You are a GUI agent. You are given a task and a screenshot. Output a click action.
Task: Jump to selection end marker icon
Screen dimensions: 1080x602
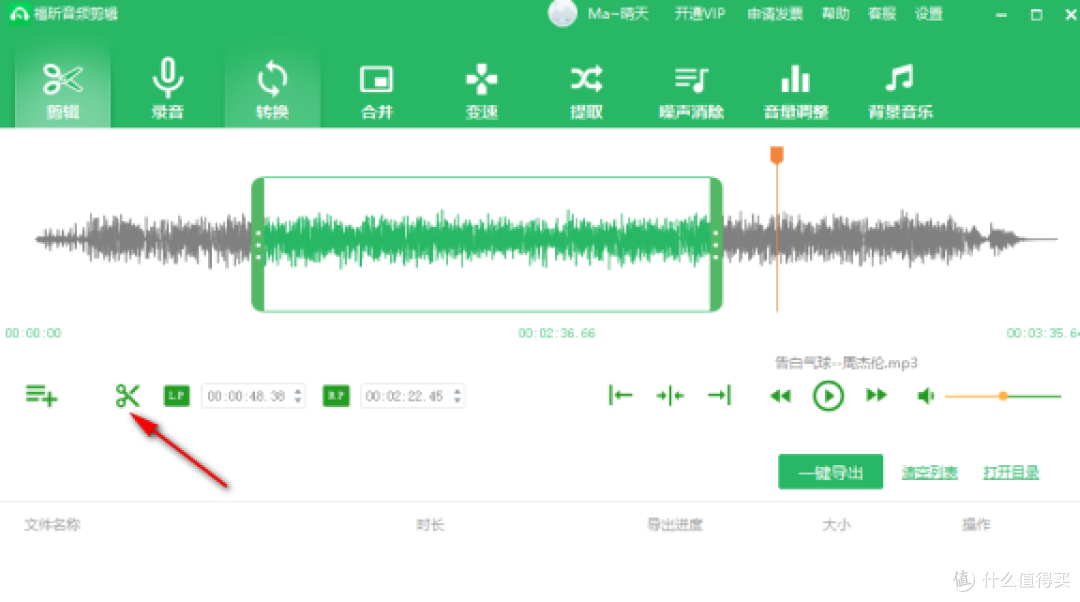pyautogui.click(x=719, y=395)
